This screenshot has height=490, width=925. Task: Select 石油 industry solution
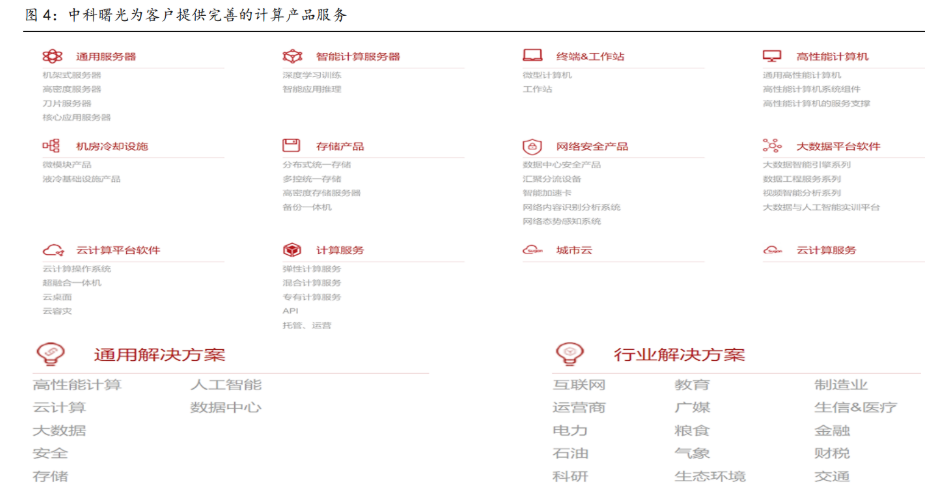pos(570,453)
